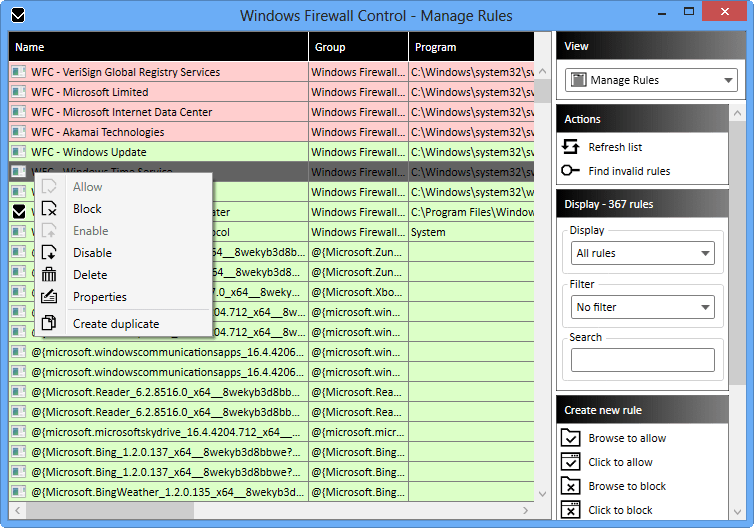The height and width of the screenshot is (528, 754).
Task: Choose Delete from the context menu
Action: pyautogui.click(x=124, y=275)
